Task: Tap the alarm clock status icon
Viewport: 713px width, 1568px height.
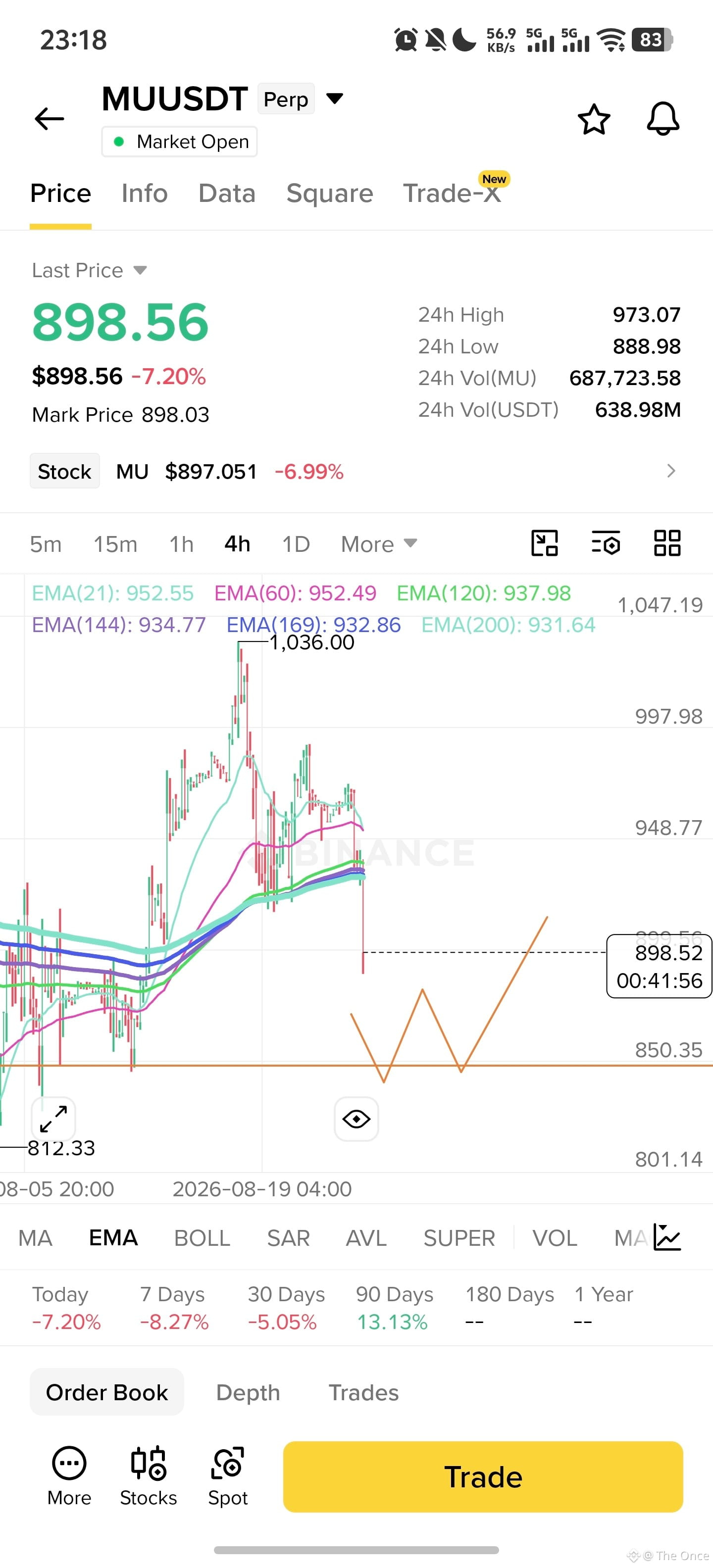Action: pyautogui.click(x=406, y=40)
